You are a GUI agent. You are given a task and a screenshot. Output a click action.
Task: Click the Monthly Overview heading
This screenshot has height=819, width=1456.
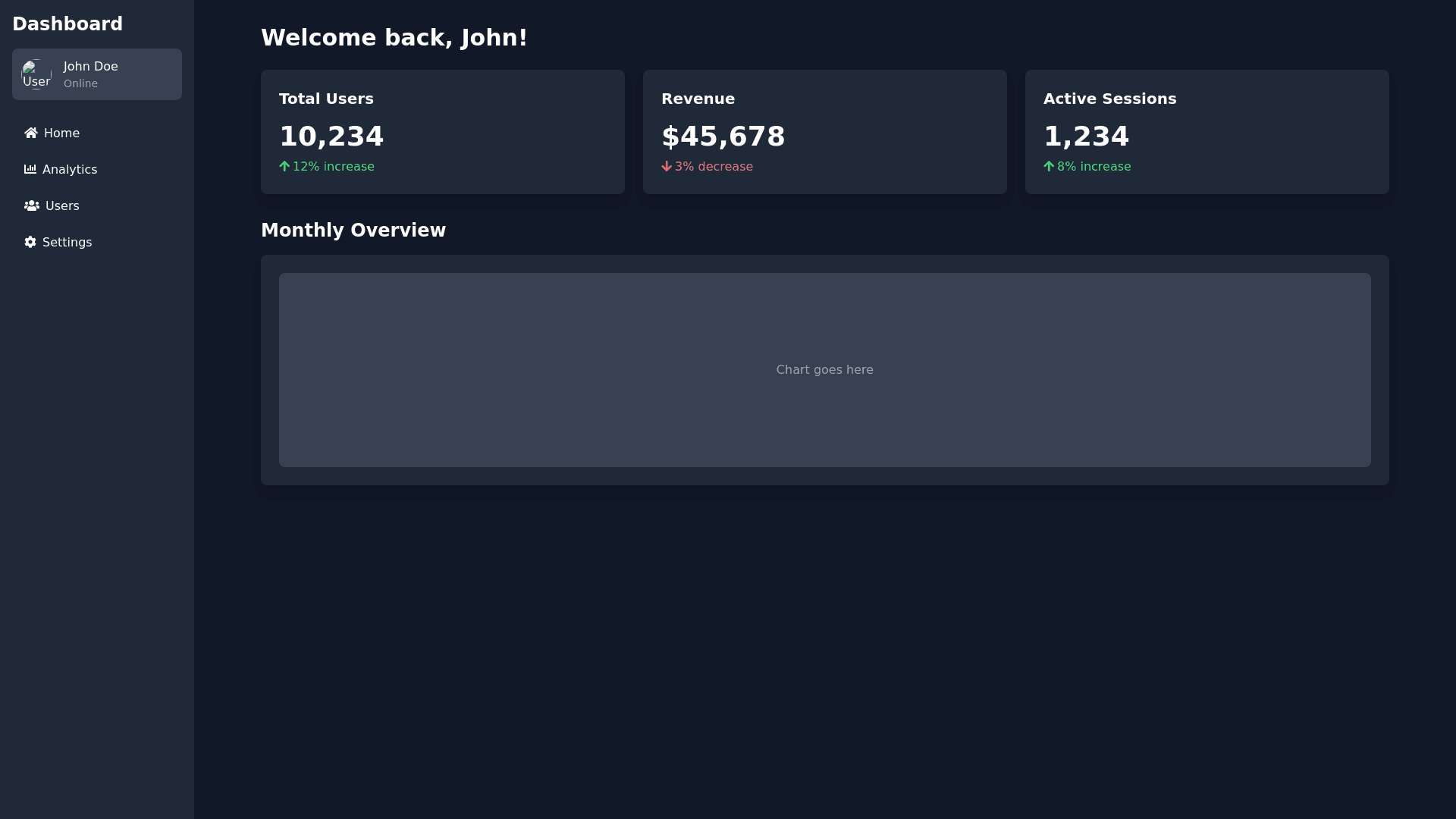(x=353, y=230)
